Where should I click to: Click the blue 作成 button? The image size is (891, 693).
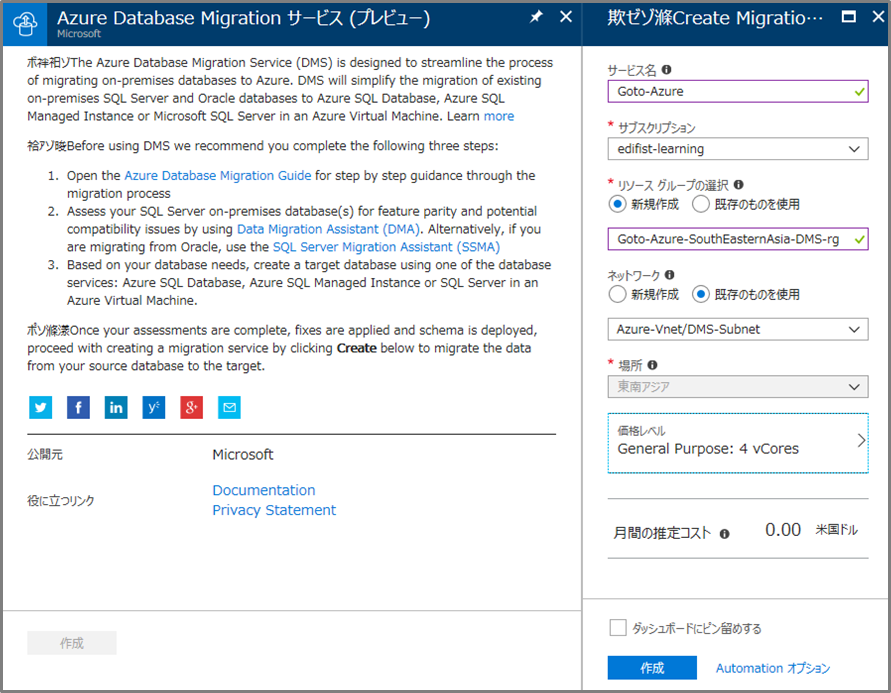coord(651,668)
